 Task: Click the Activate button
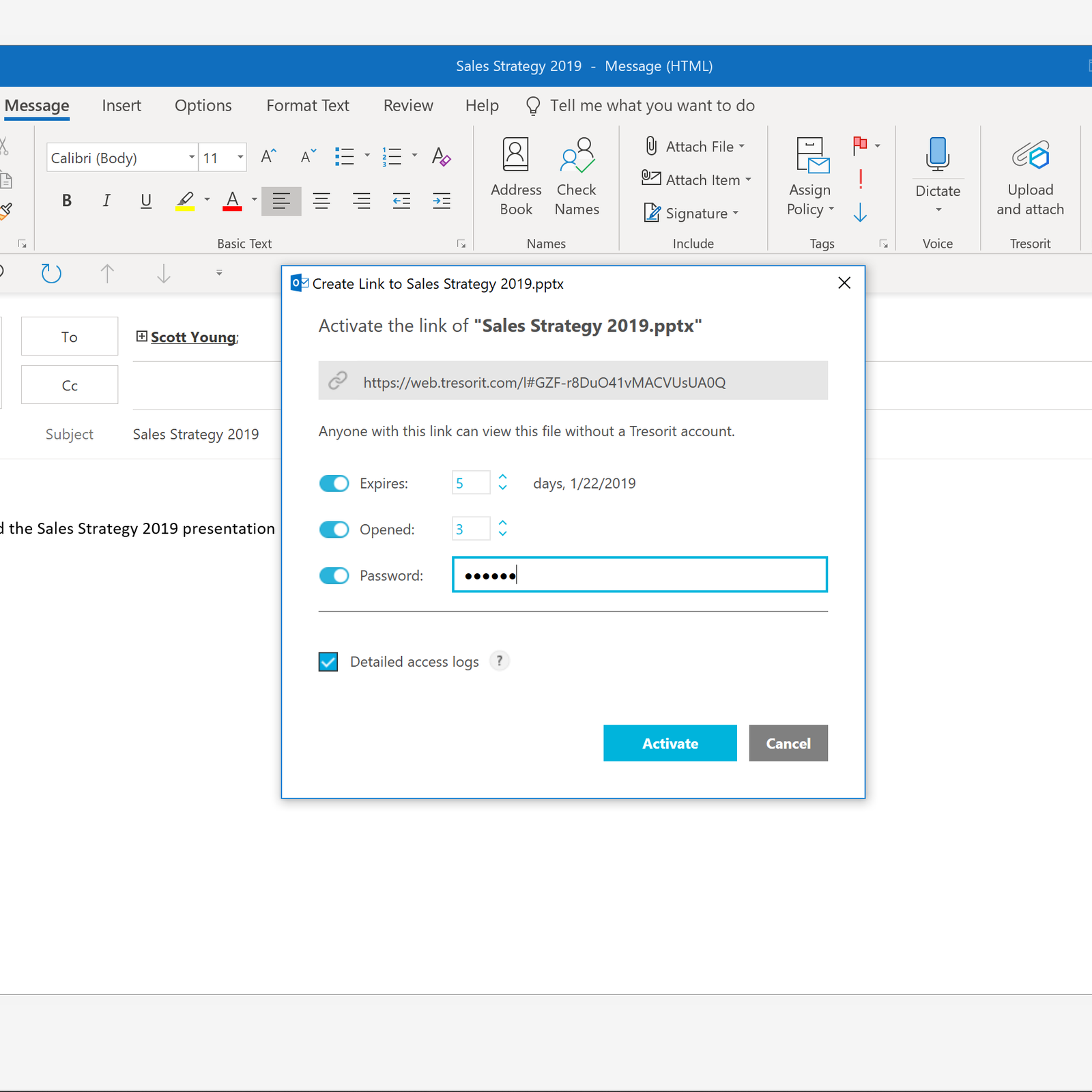670,743
